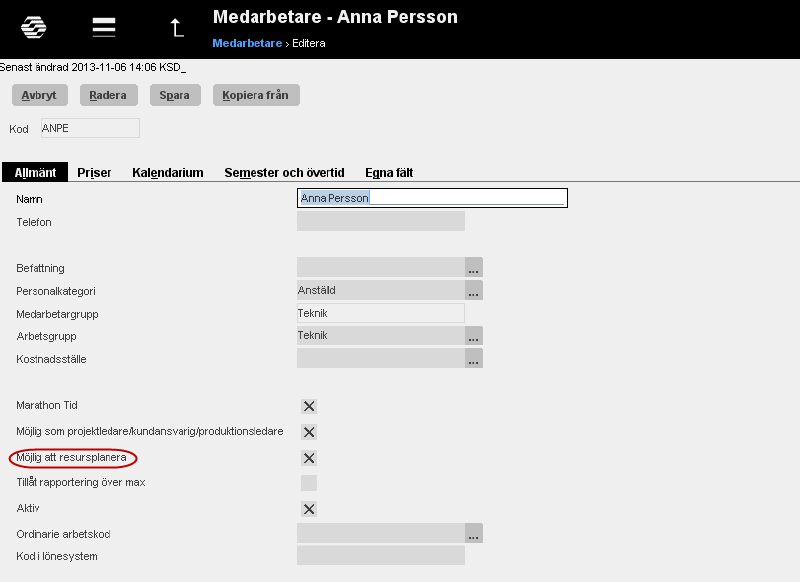The image size is (800, 582).
Task: Enable Tillåt rapportering över max checkbox
Action: click(309, 483)
